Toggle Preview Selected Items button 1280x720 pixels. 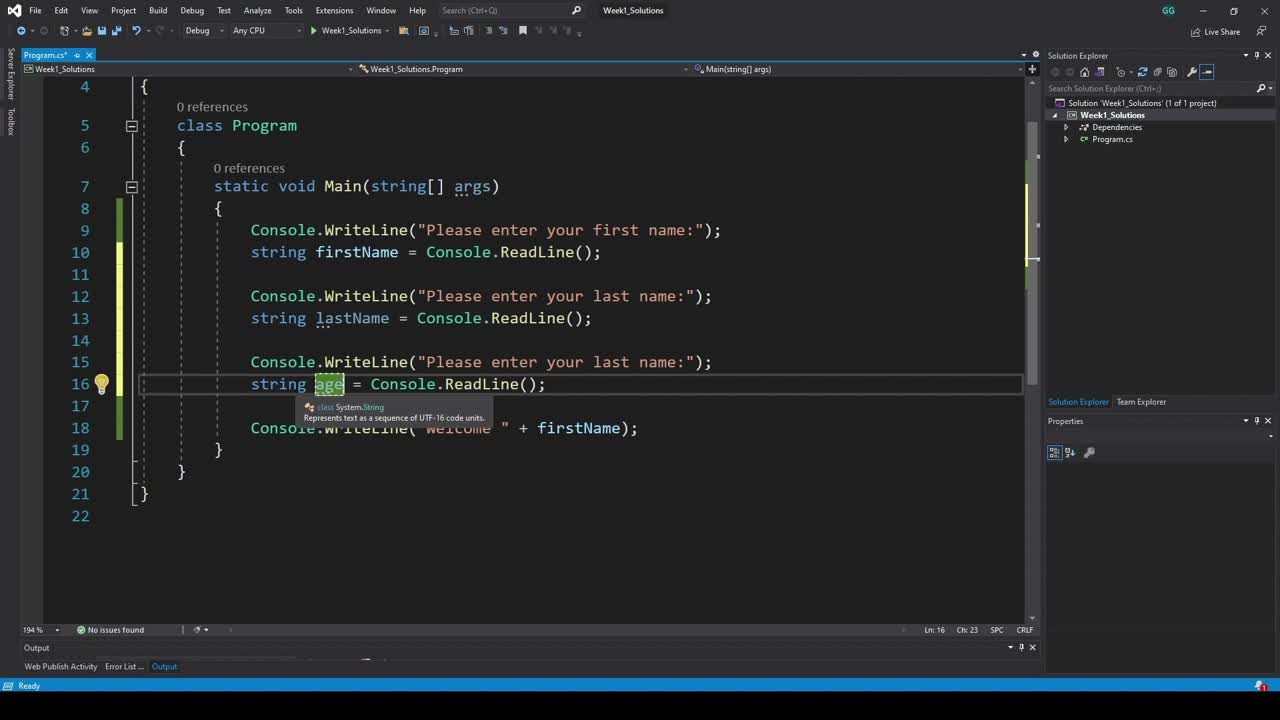(1207, 72)
